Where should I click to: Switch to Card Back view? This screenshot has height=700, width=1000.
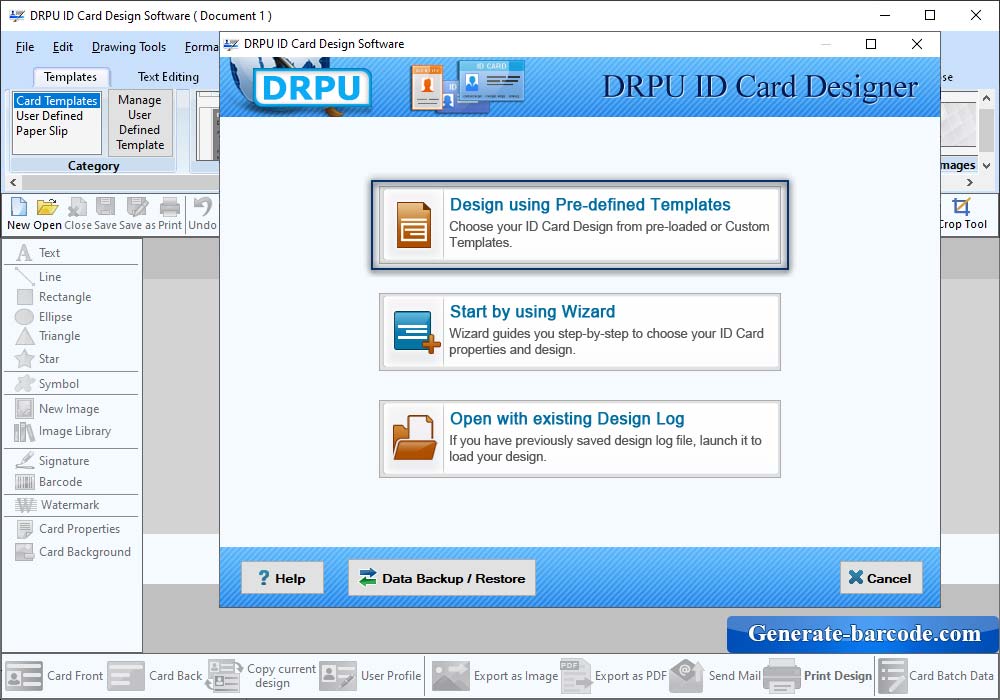(155, 676)
